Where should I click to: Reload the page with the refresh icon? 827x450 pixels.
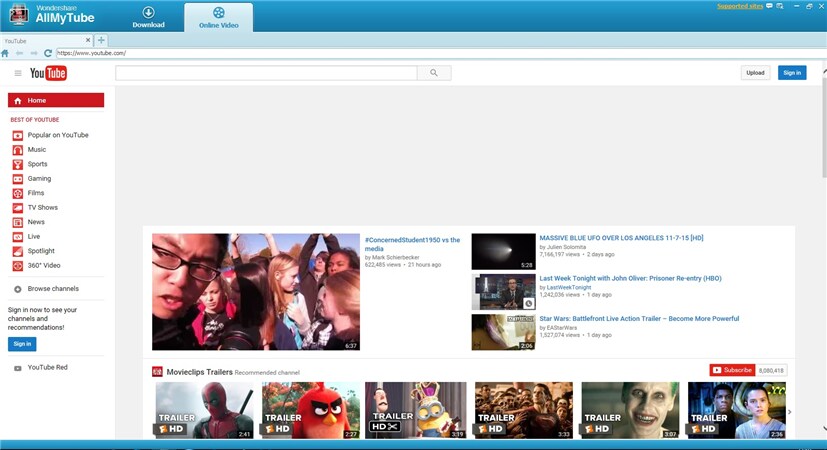pos(47,53)
